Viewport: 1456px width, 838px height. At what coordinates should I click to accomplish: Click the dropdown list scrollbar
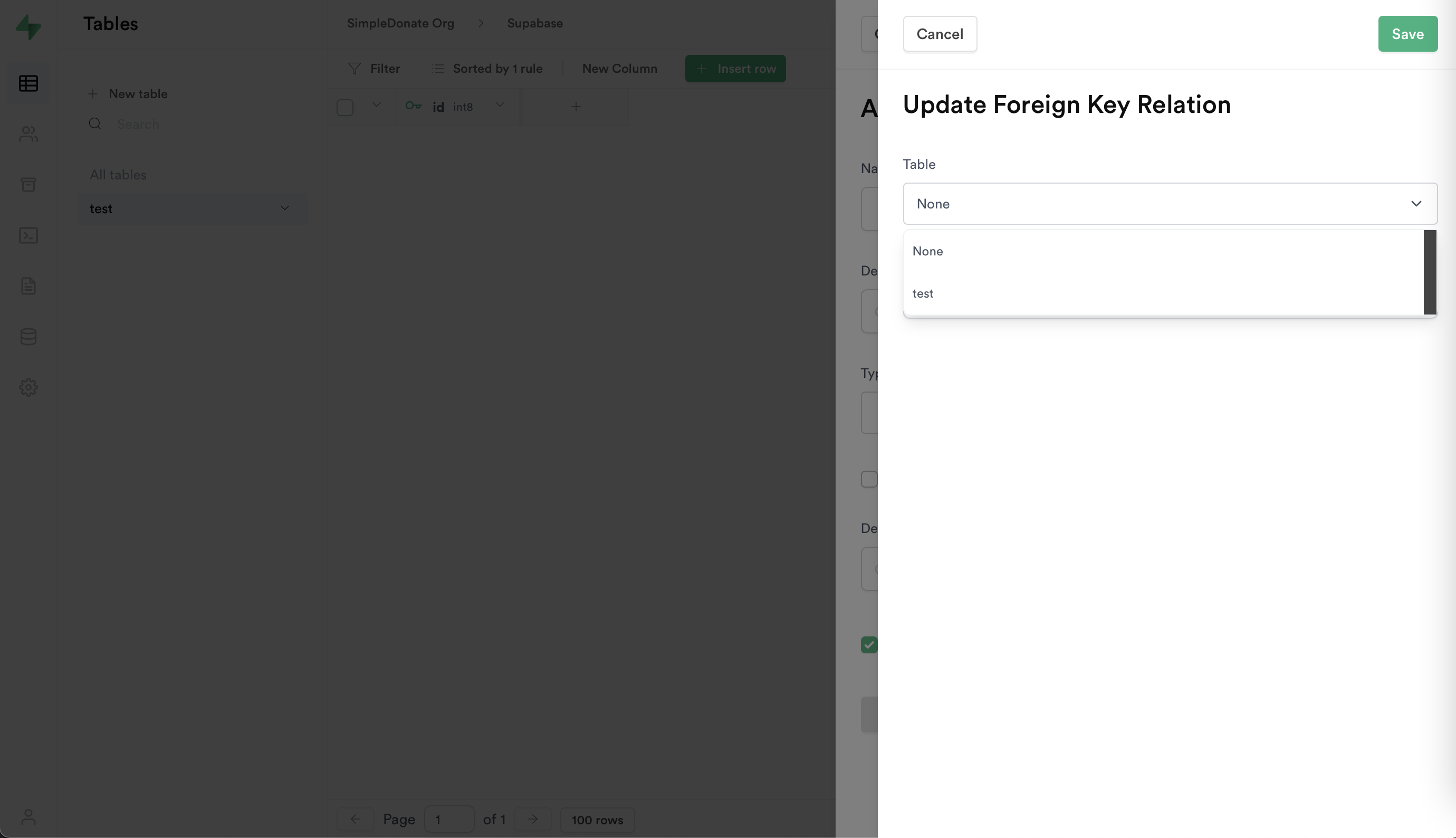click(1430, 272)
